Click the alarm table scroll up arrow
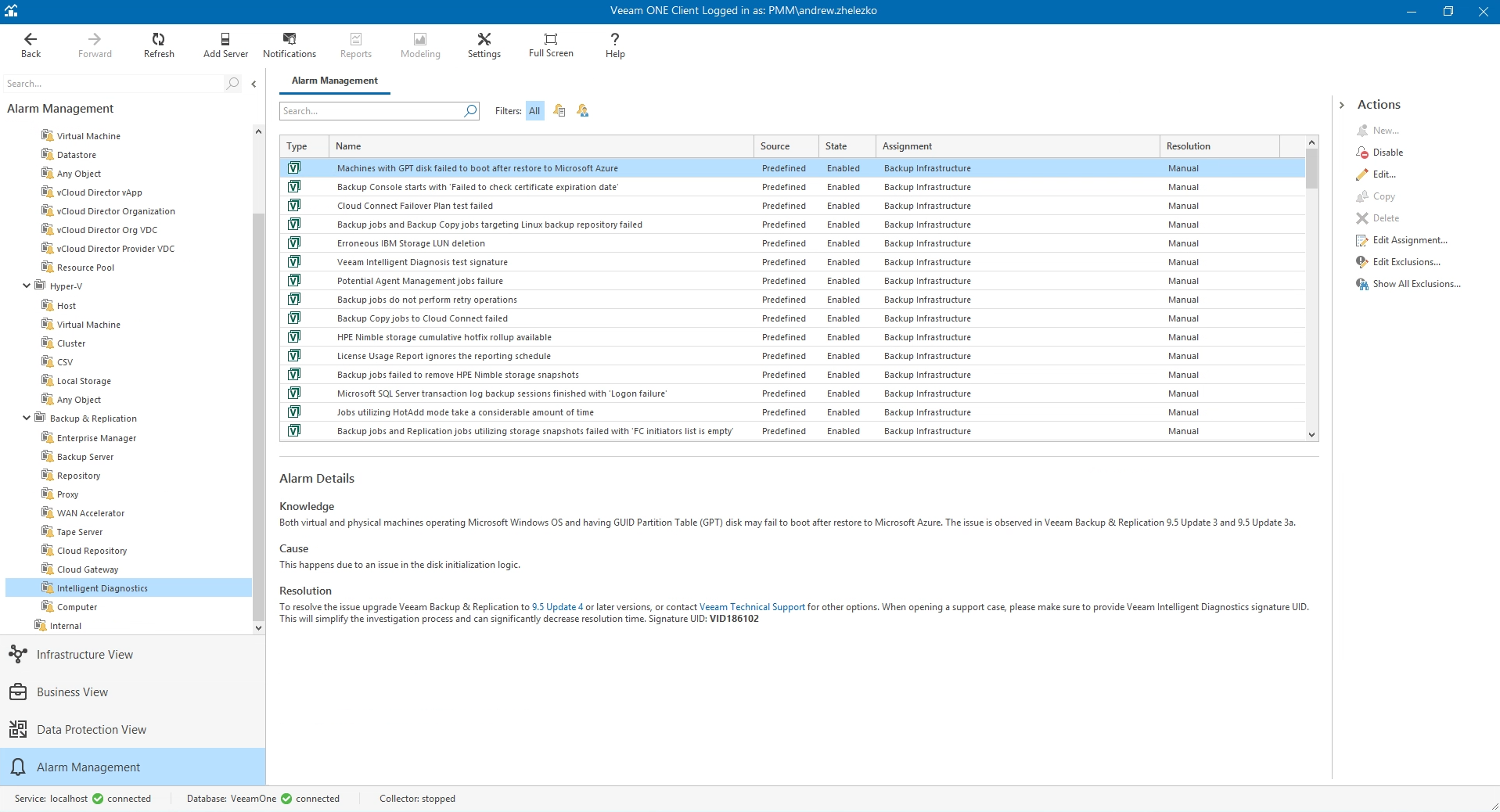Image resolution: width=1500 pixels, height=812 pixels. click(x=1312, y=142)
